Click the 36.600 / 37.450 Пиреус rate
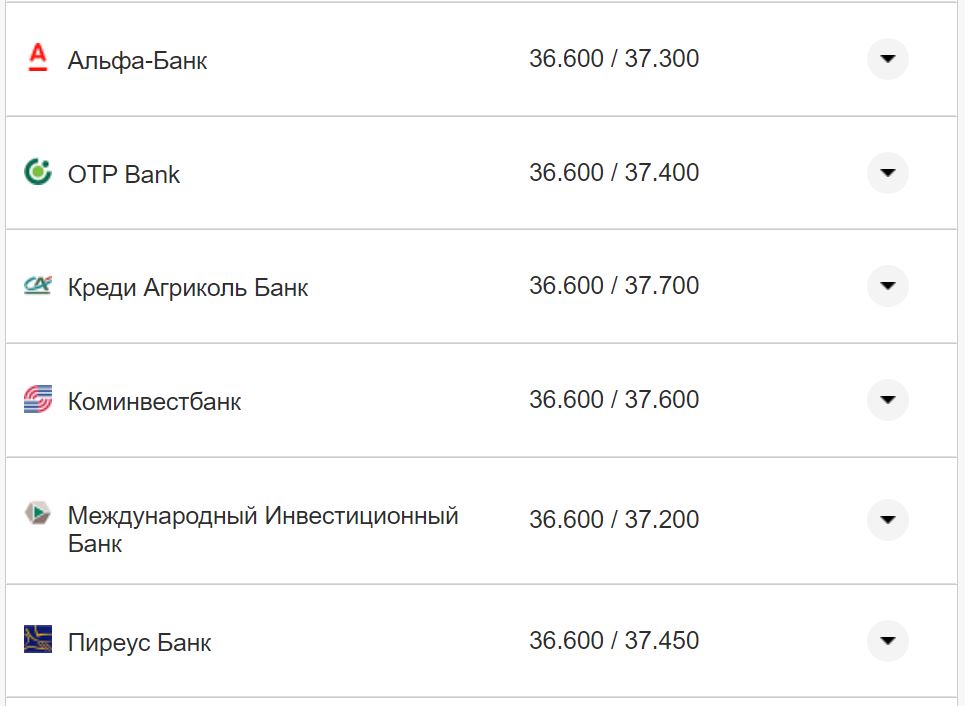The height and width of the screenshot is (706, 965). pos(615,640)
